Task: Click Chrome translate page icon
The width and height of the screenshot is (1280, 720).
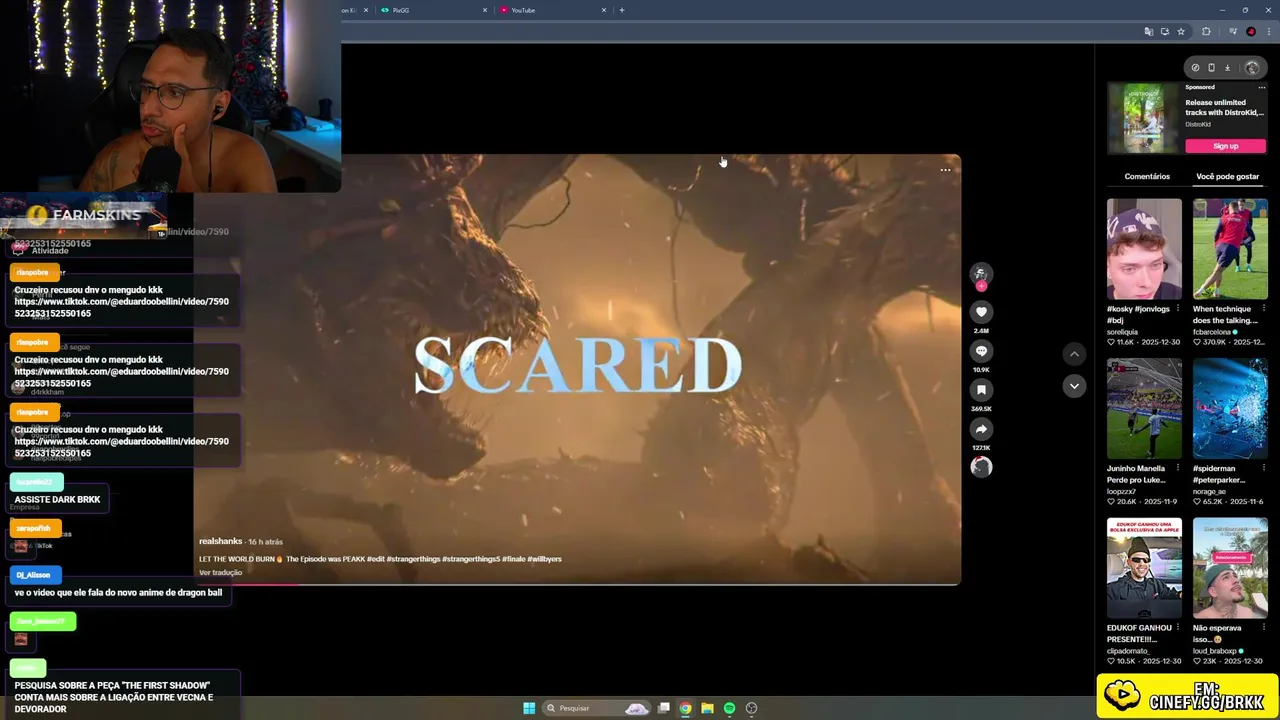Action: point(1148,32)
